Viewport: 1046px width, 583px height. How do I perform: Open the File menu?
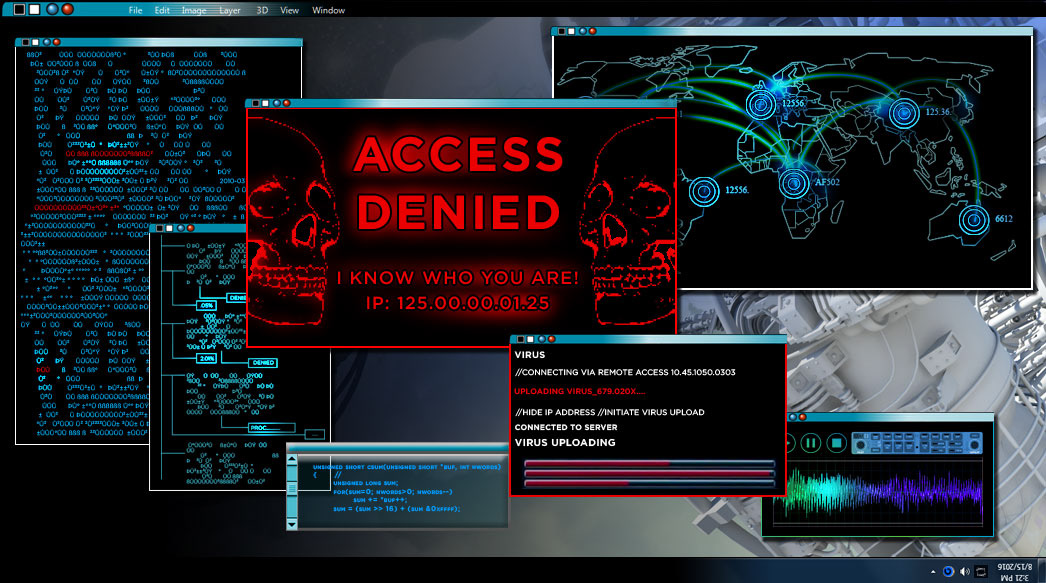[135, 11]
